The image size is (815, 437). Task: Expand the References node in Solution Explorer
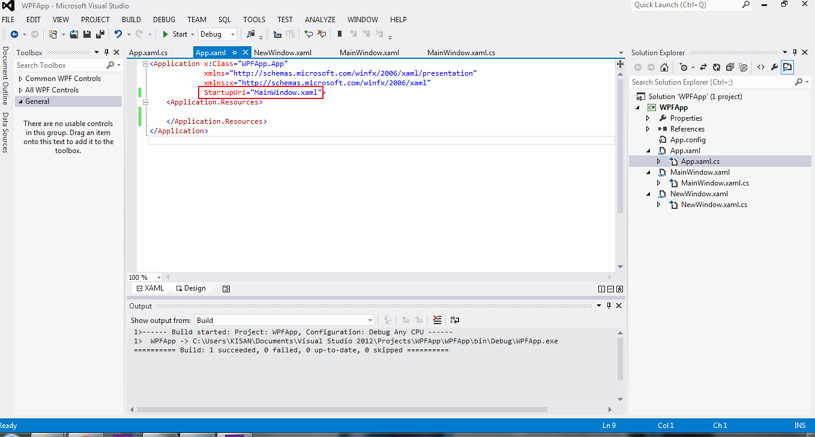coord(648,129)
